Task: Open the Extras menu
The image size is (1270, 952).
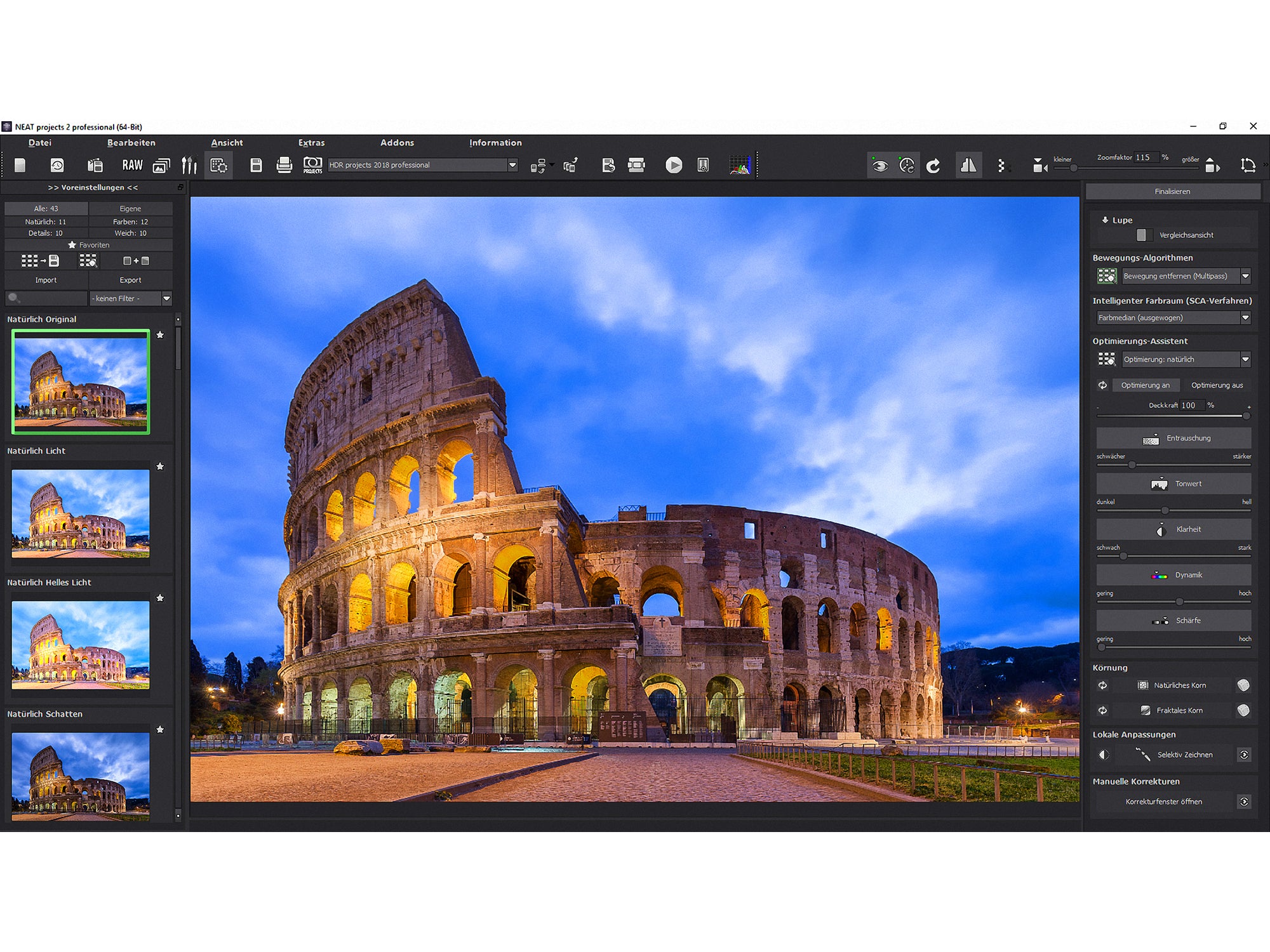Action: (311, 143)
